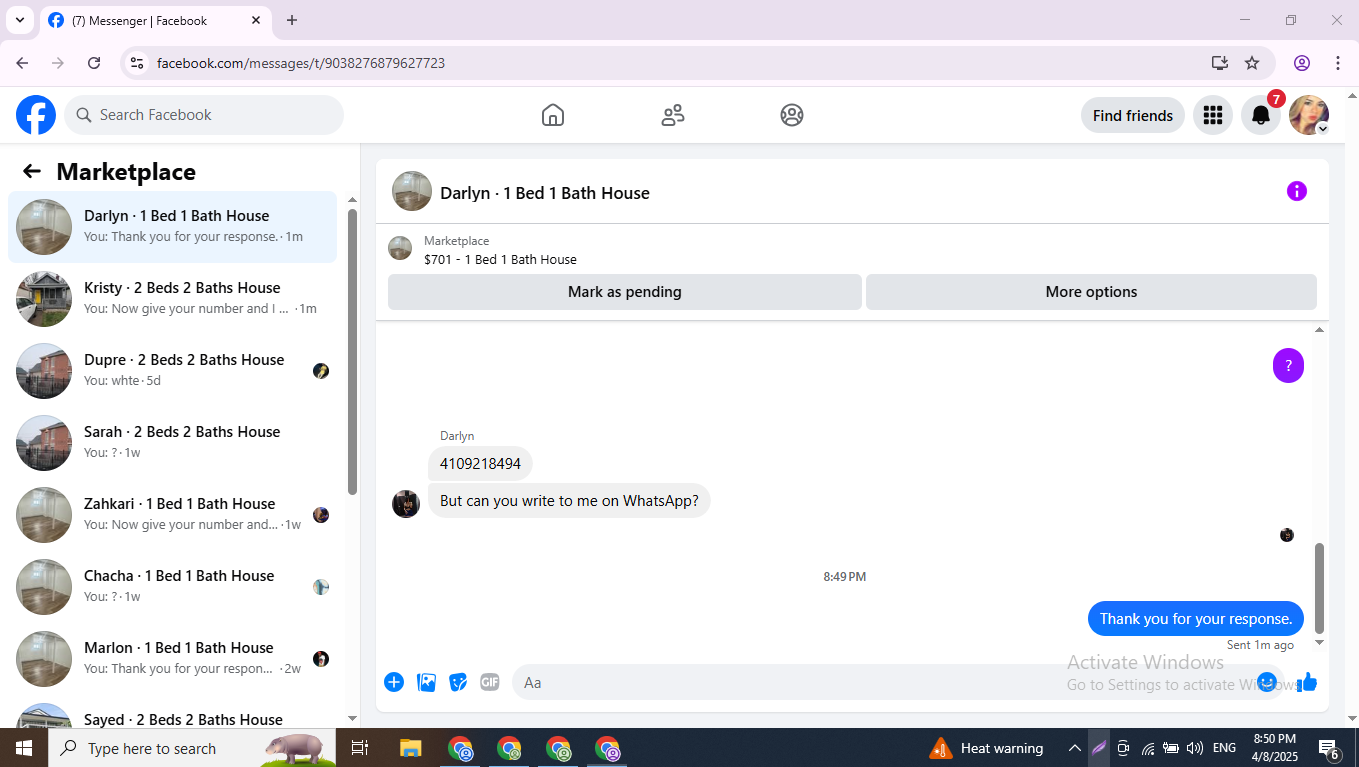The image size is (1359, 767).
Task: Click the Thank you for your response bubble
Action: coord(1196,618)
